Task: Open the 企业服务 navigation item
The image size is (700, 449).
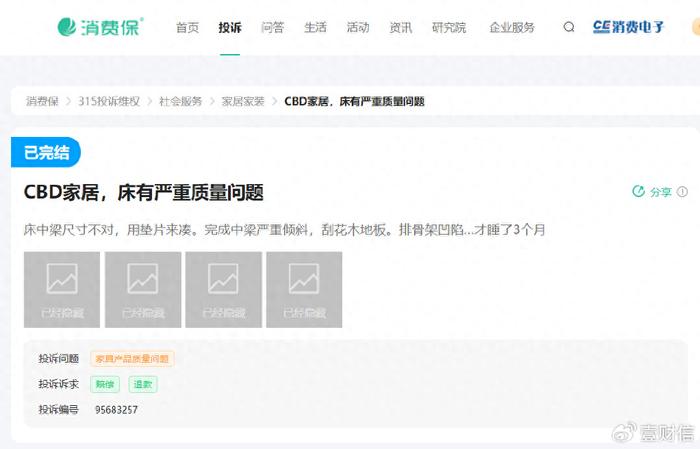Action: [x=512, y=28]
